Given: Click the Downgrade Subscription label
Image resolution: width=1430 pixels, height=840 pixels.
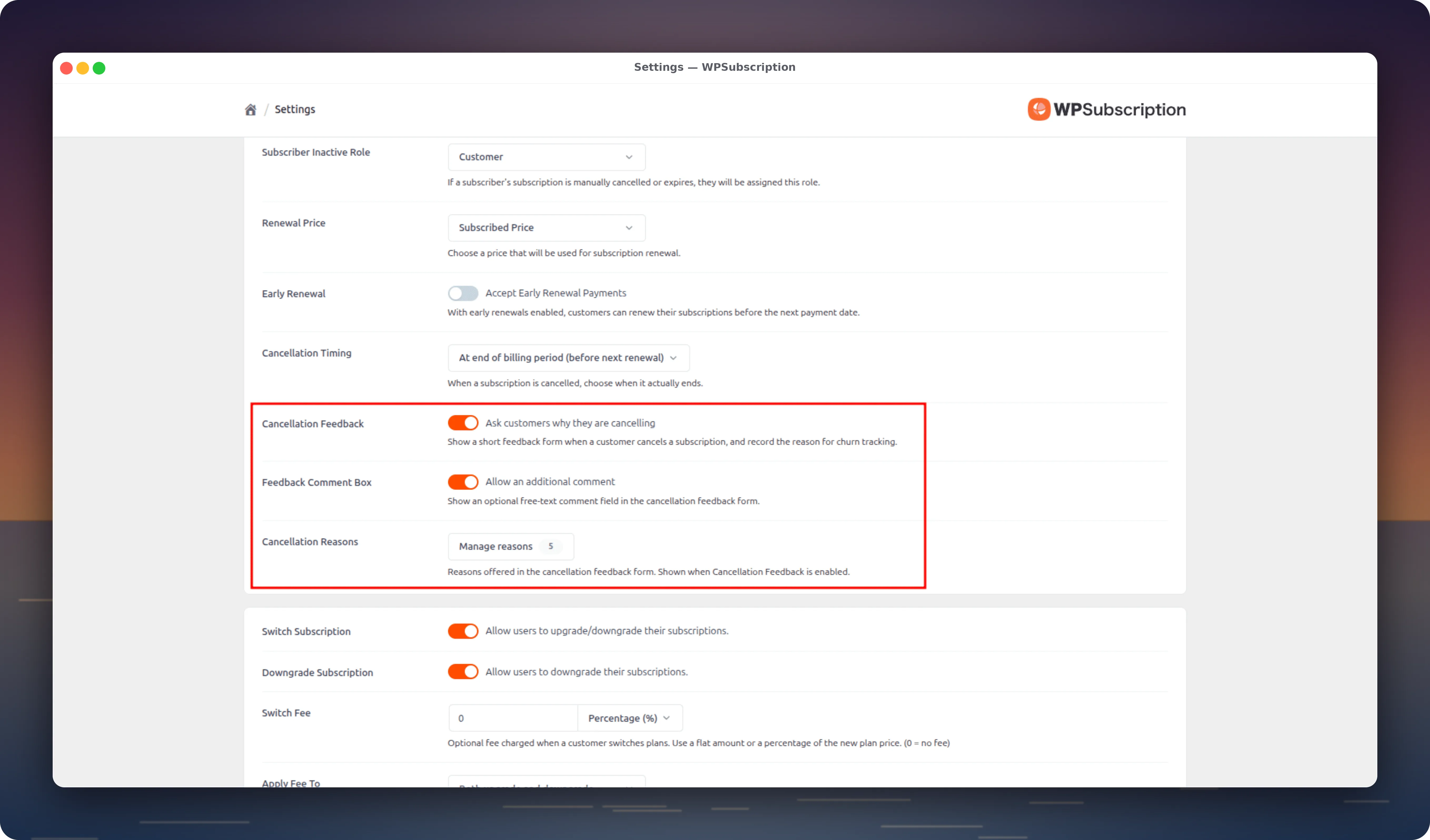Looking at the screenshot, I should 317,673.
